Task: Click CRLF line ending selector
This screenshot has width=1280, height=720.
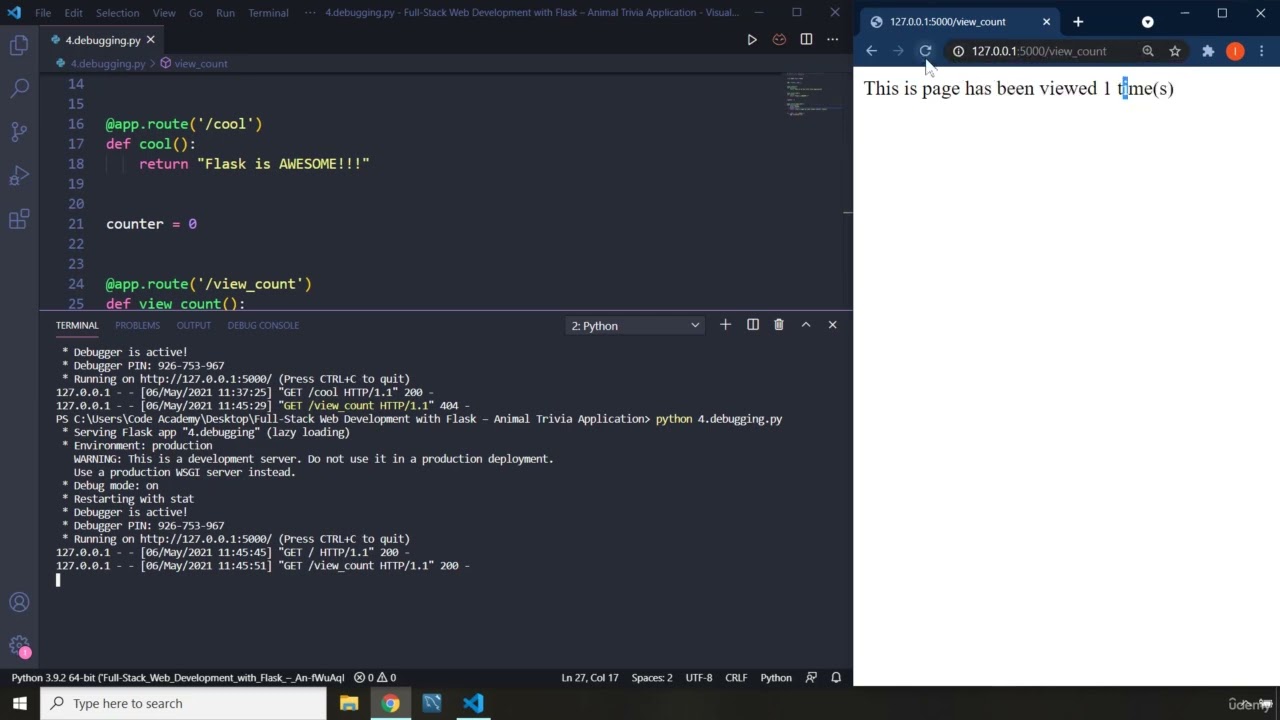Action: pyautogui.click(x=736, y=677)
